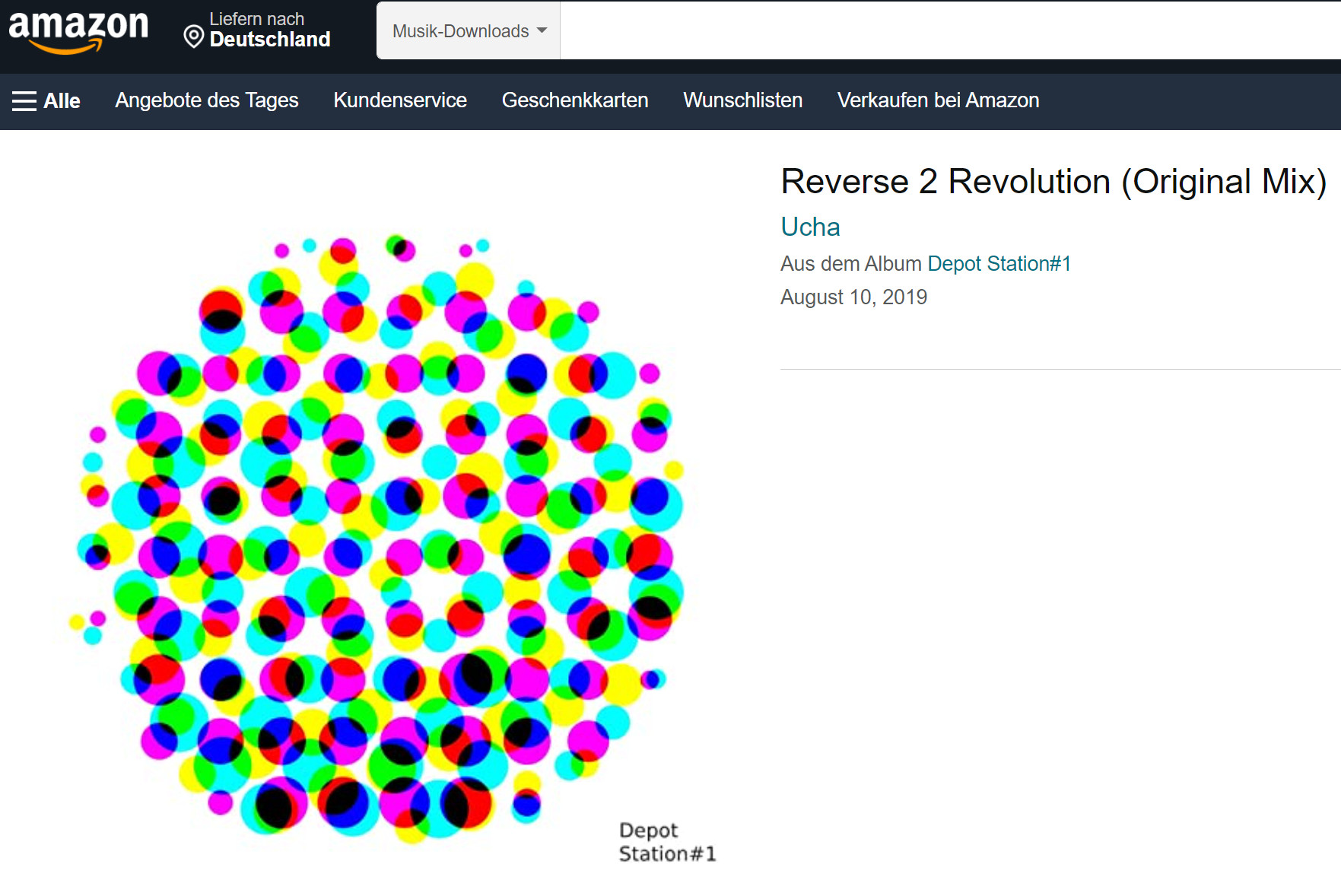Image resolution: width=1341 pixels, height=896 pixels.
Task: Click the delivery location pin icon
Action: pyautogui.click(x=194, y=37)
